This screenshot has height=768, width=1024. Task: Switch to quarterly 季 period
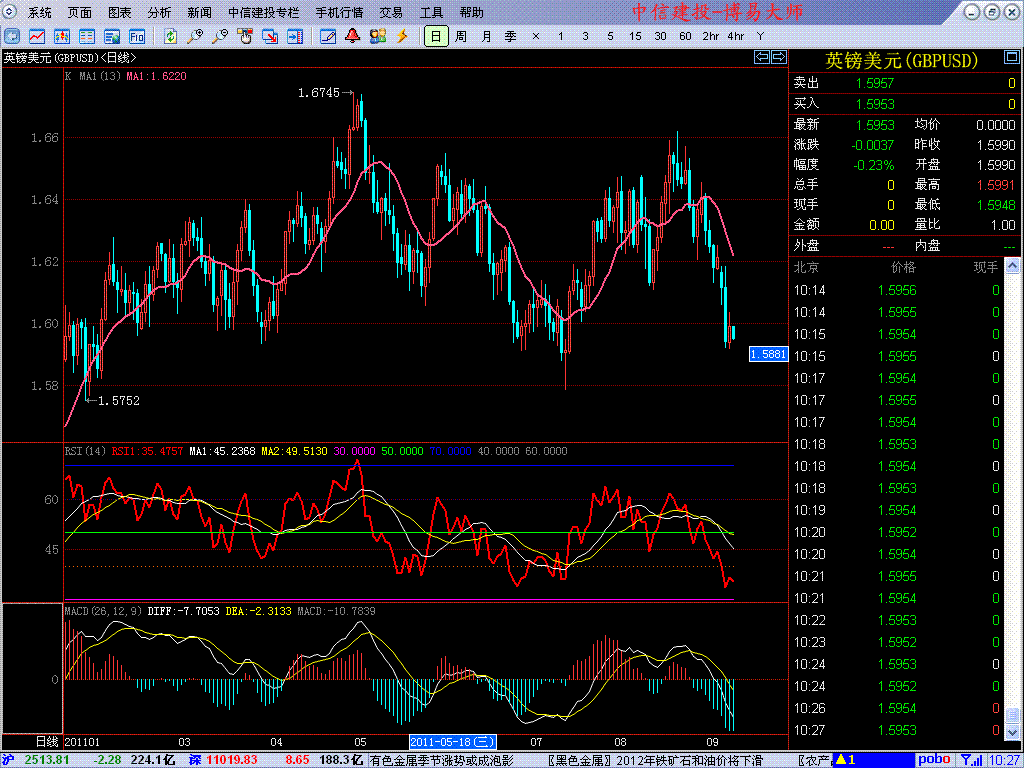click(x=511, y=37)
